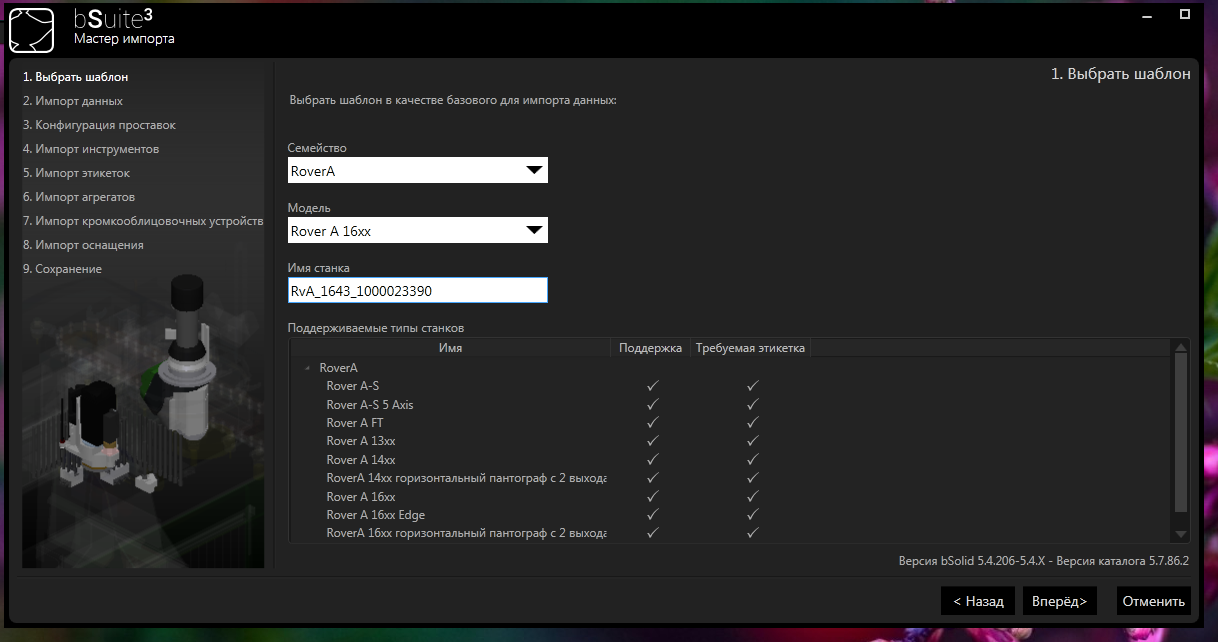Click the version text Версия bSolid 5.4.206-5.4.X
Screen dimensions: 1218x642
[x=974, y=561]
